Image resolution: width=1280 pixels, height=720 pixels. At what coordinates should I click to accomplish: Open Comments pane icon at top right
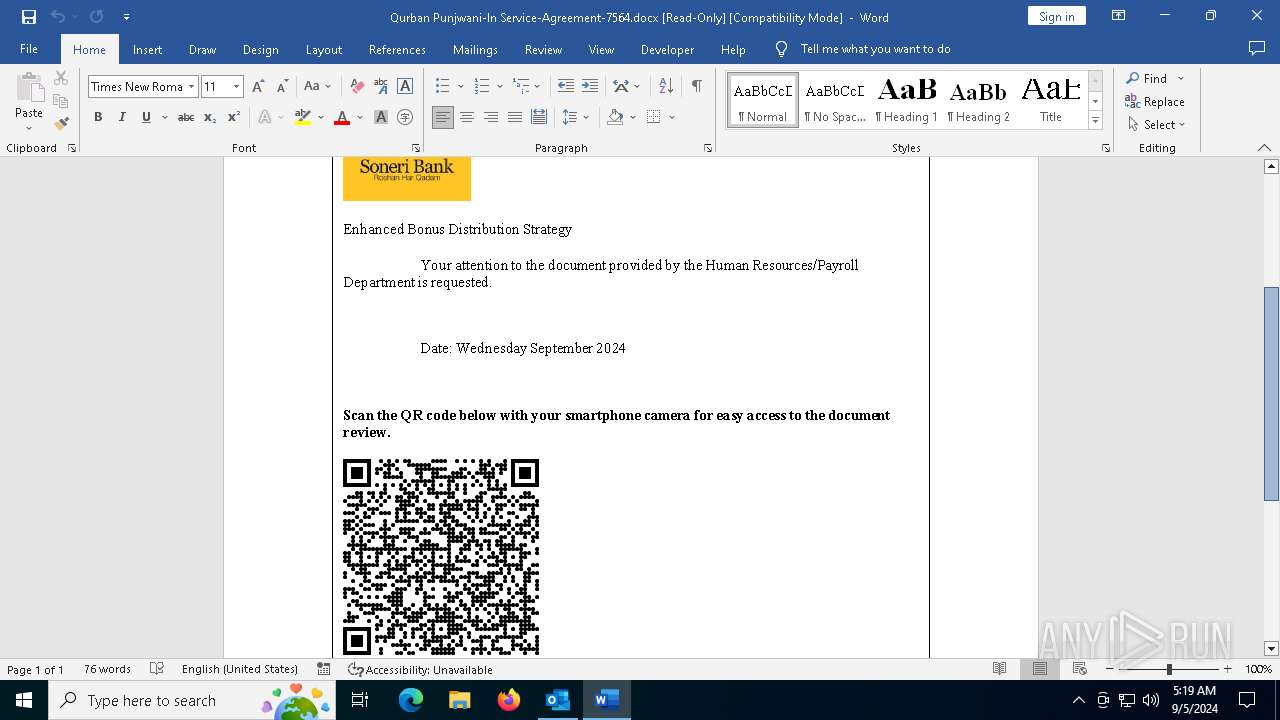(1257, 49)
